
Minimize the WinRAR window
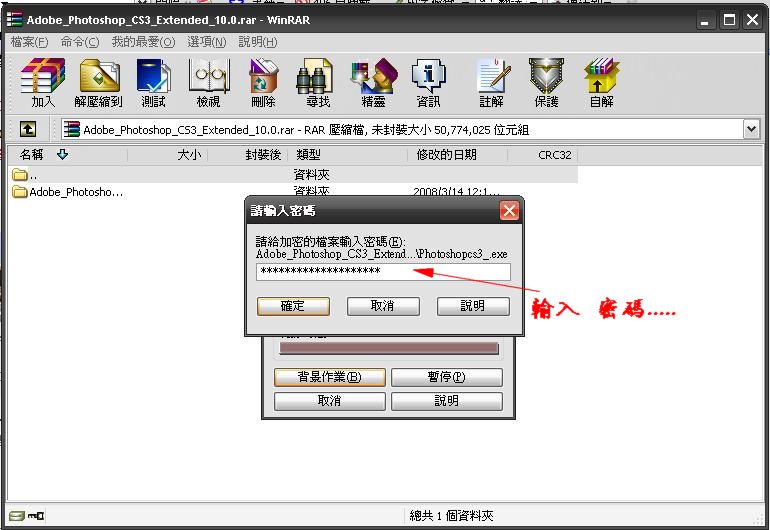(705, 20)
